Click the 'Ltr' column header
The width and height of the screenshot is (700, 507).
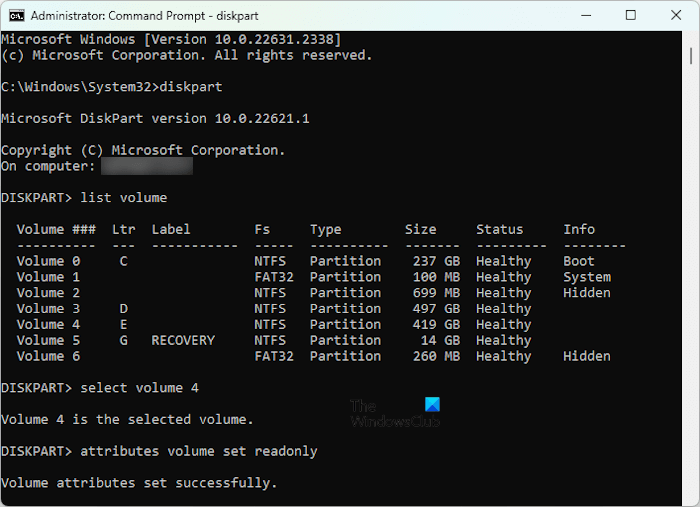pyautogui.click(x=124, y=229)
